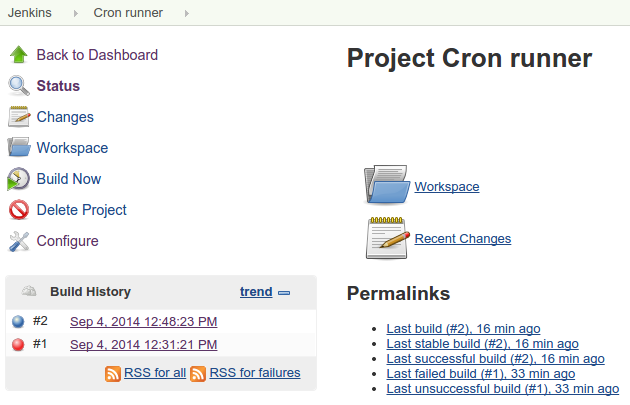The width and height of the screenshot is (630, 405).
Task: Click the RSS feed icon for failures
Action: pyautogui.click(x=198, y=374)
